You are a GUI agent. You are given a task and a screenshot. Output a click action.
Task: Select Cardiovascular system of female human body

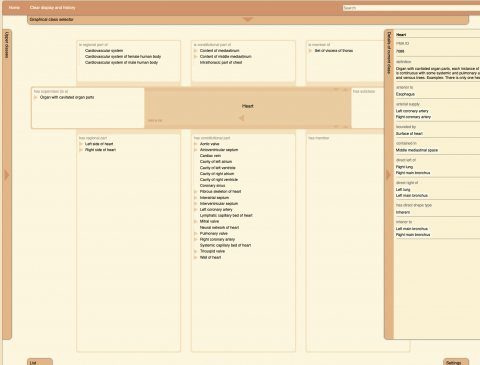point(123,57)
